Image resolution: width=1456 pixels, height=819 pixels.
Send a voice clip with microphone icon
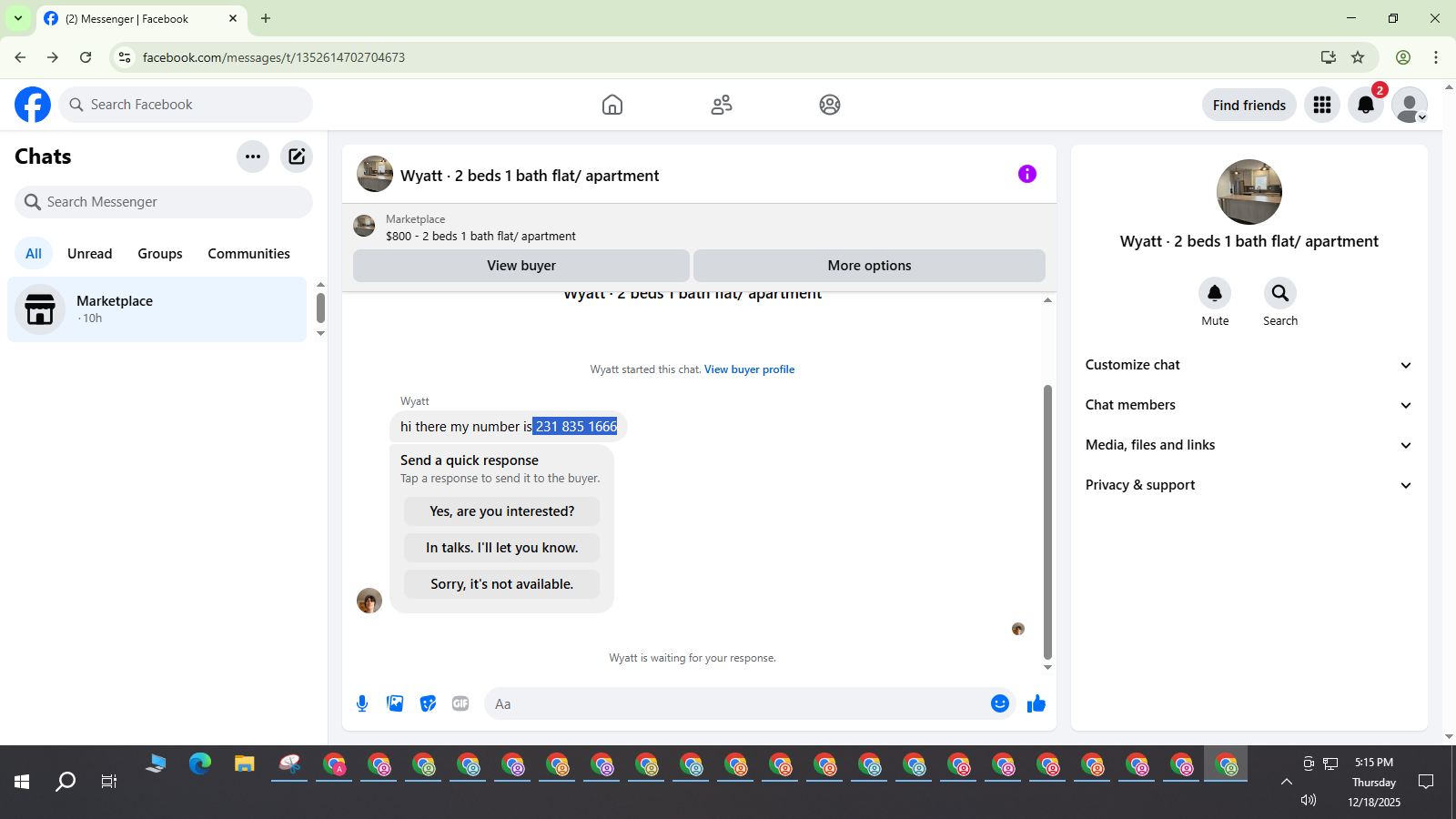(x=362, y=703)
